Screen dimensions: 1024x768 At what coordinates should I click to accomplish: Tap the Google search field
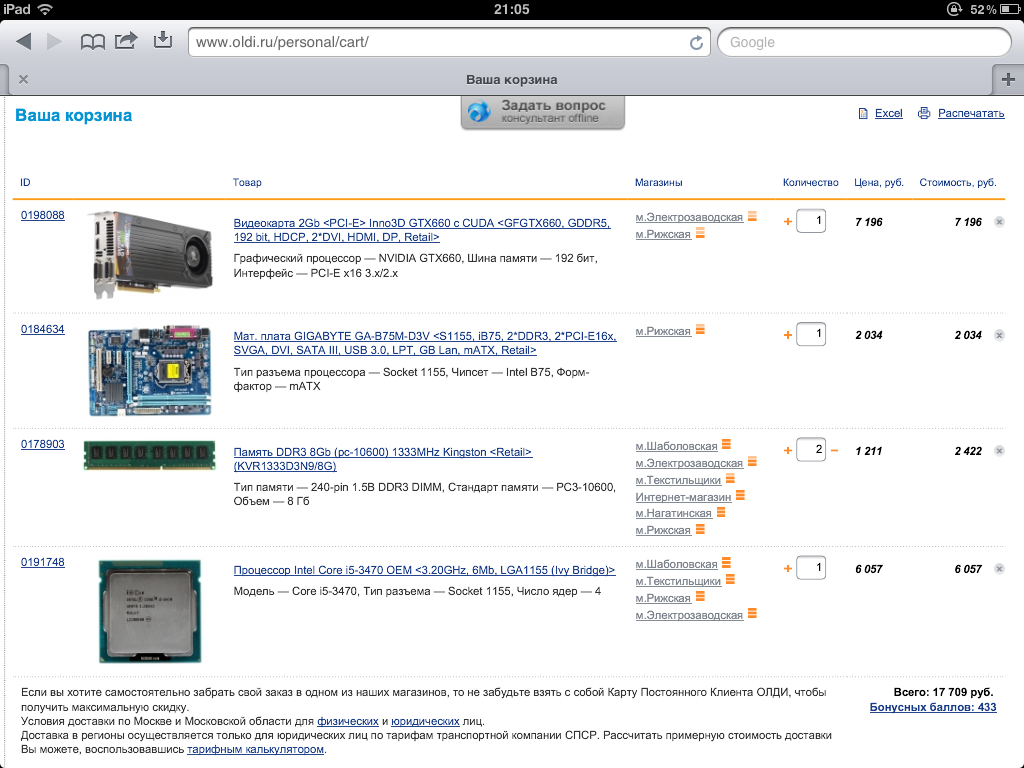pos(864,42)
